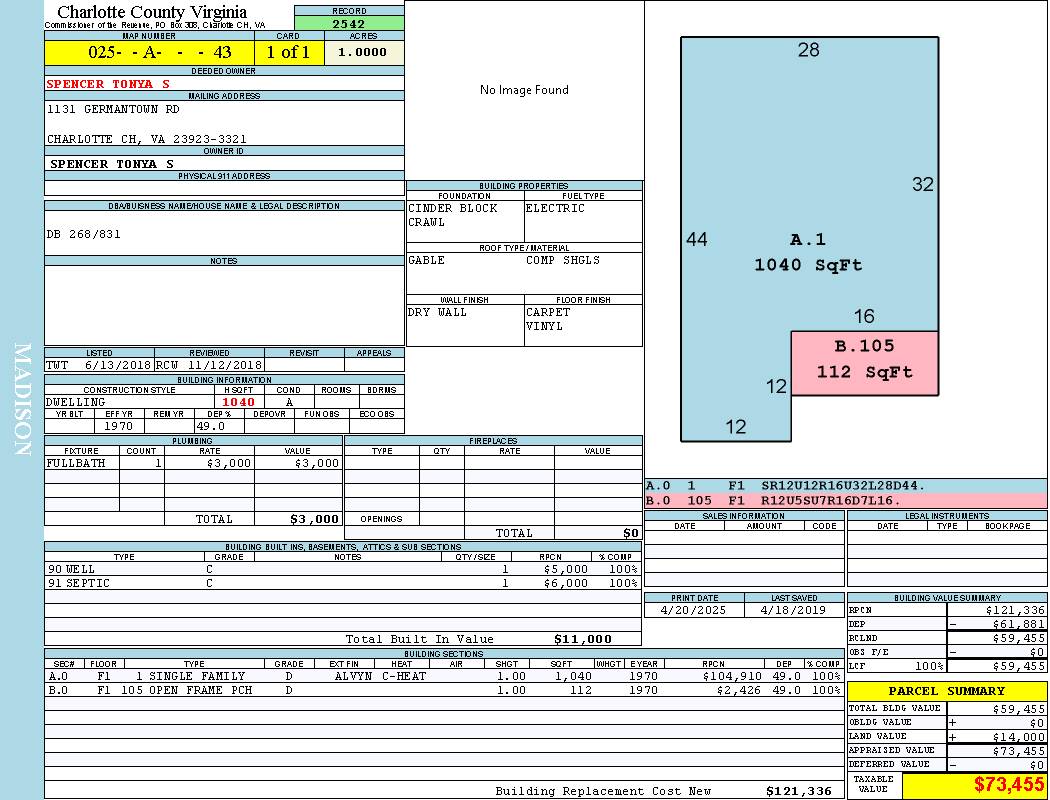The image size is (1050, 800).
Task: Click the red taxable value $73,455
Action: coord(1009,785)
